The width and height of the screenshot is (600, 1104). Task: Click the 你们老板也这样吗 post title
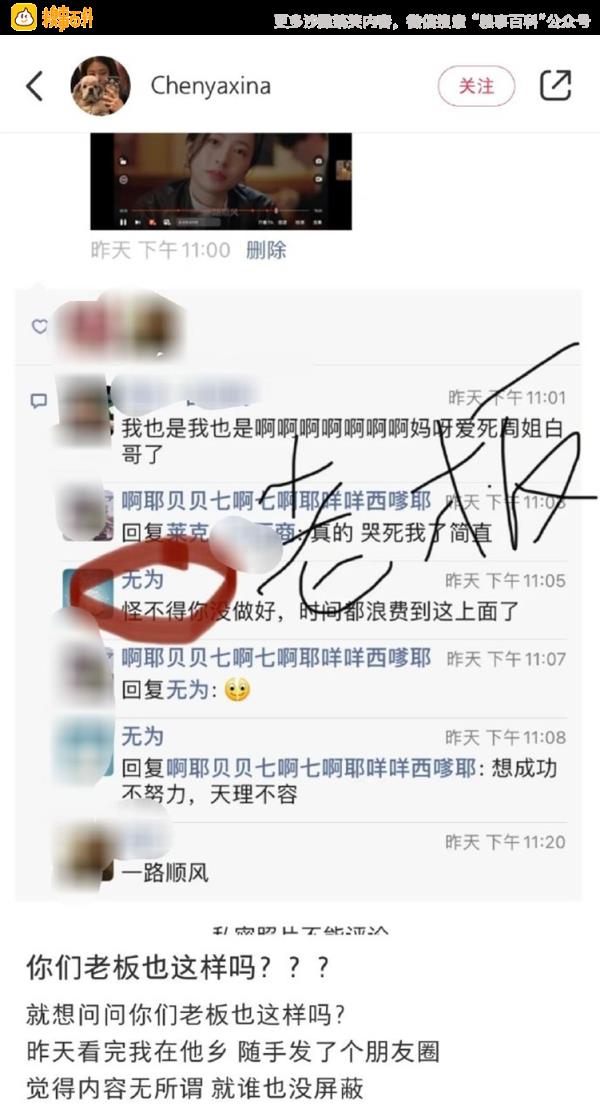pyautogui.click(x=177, y=968)
